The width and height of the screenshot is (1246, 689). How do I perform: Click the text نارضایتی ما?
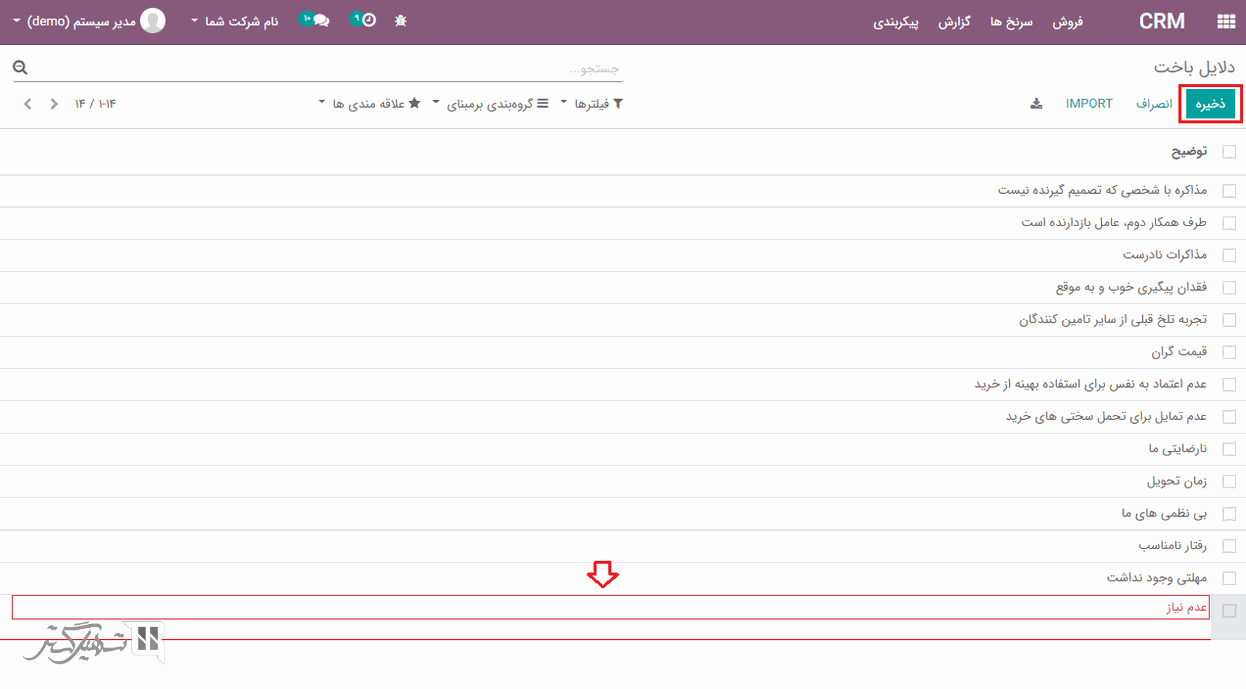1178,449
